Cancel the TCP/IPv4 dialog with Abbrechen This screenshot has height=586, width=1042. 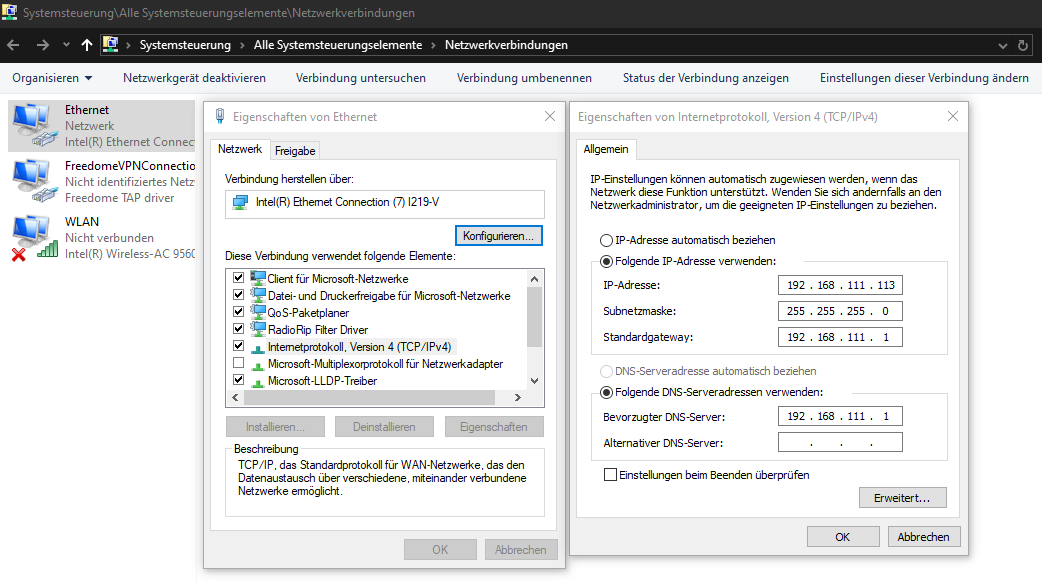[x=924, y=537]
